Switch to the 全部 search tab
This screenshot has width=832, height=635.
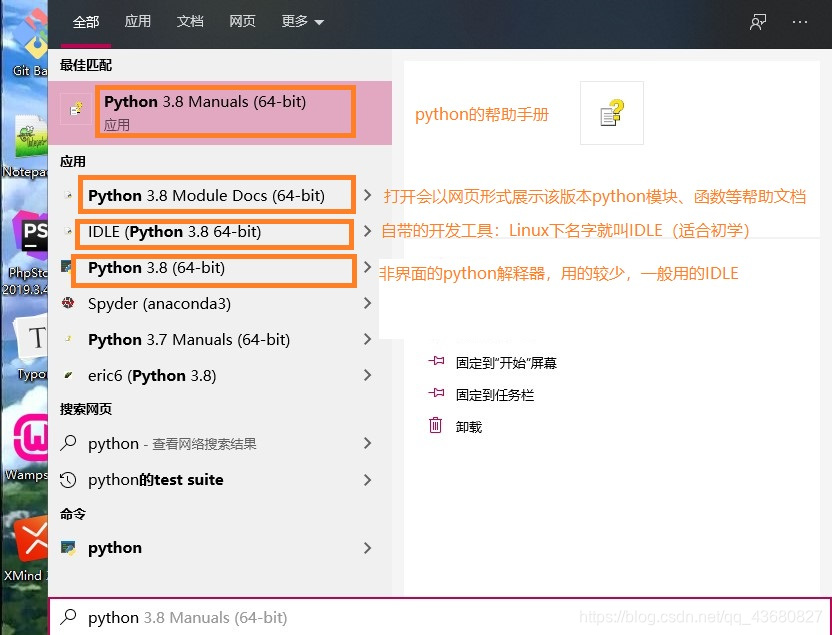[86, 22]
